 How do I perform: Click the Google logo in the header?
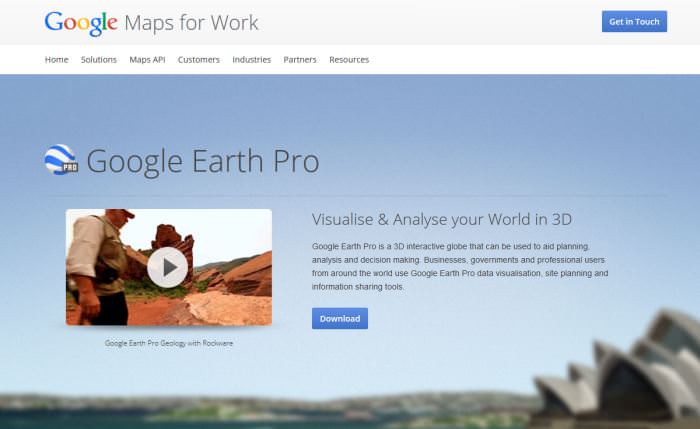pyautogui.click(x=81, y=23)
